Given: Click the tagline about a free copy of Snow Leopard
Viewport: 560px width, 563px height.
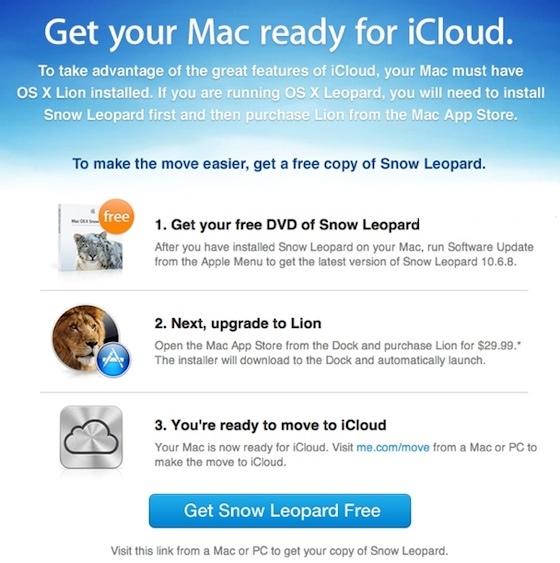Looking at the screenshot, I should pos(279,164).
